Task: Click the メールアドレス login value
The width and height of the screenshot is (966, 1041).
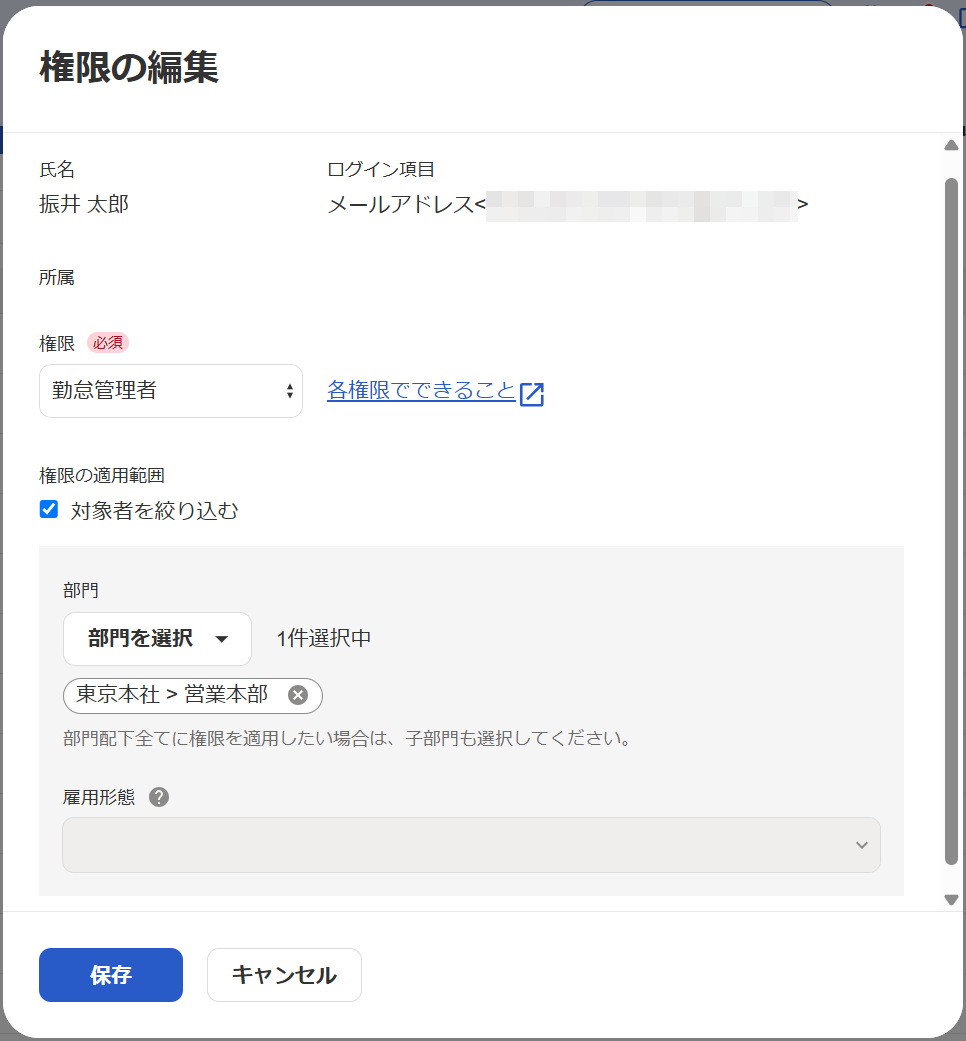Action: click(x=568, y=204)
